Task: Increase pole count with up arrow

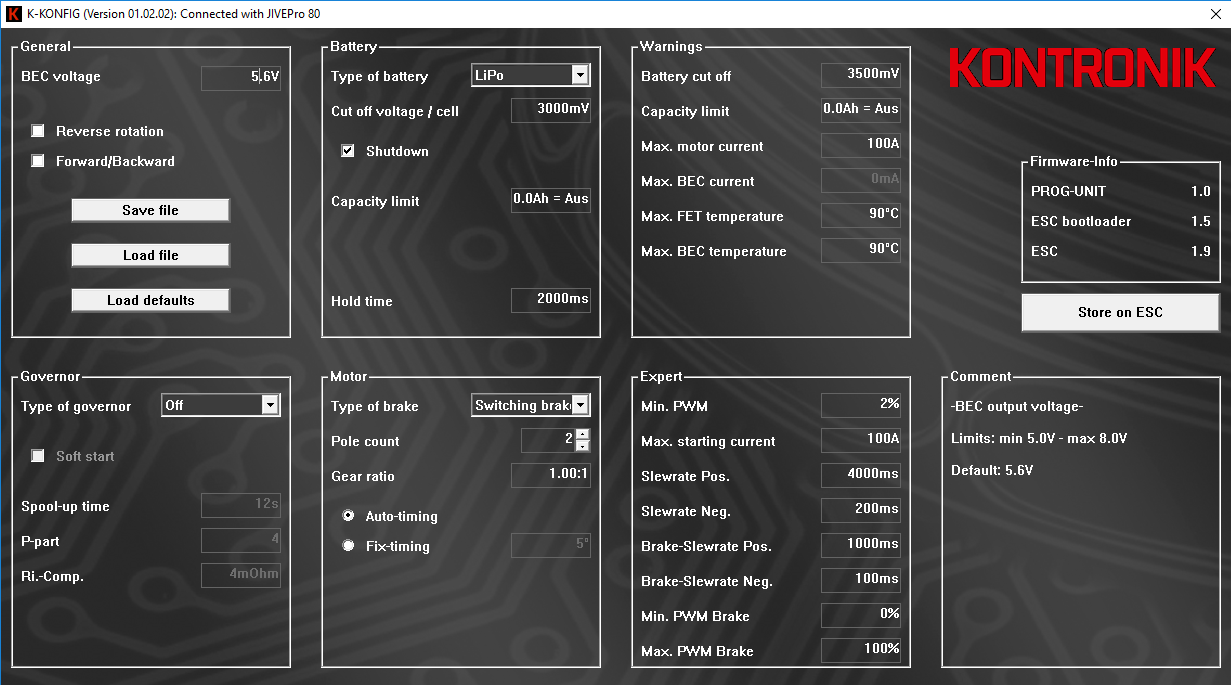Action: coord(583,435)
